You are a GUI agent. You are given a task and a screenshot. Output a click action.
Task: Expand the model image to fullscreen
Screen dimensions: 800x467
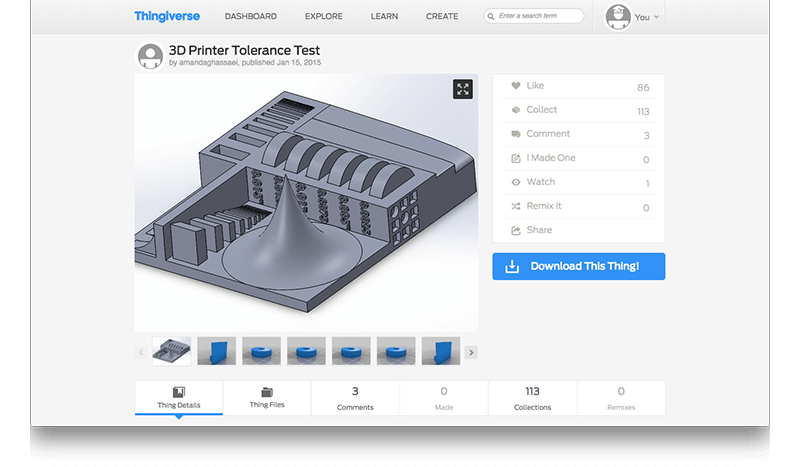click(463, 89)
